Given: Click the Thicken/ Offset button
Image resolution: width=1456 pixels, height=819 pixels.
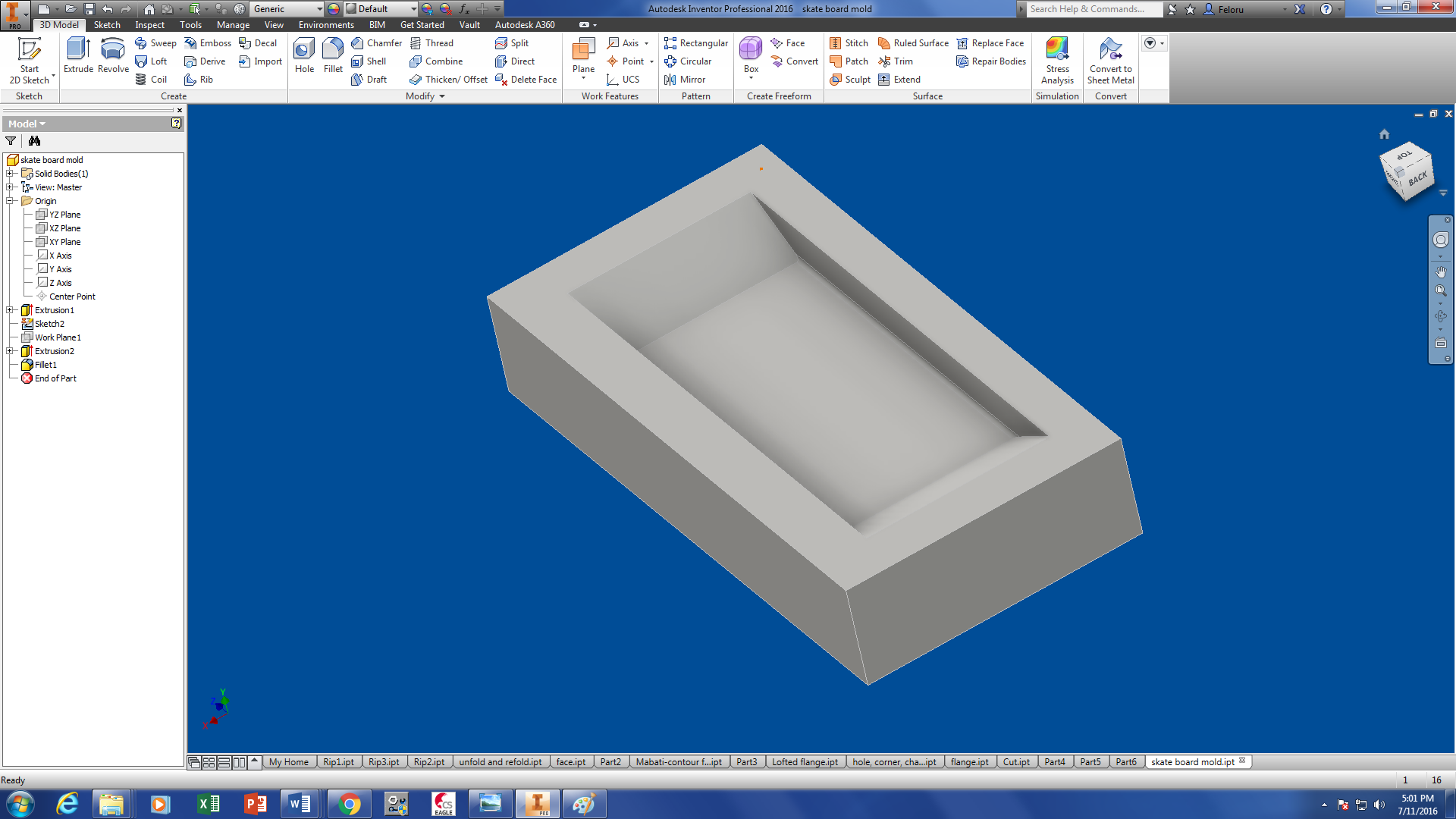Looking at the screenshot, I should pos(448,80).
